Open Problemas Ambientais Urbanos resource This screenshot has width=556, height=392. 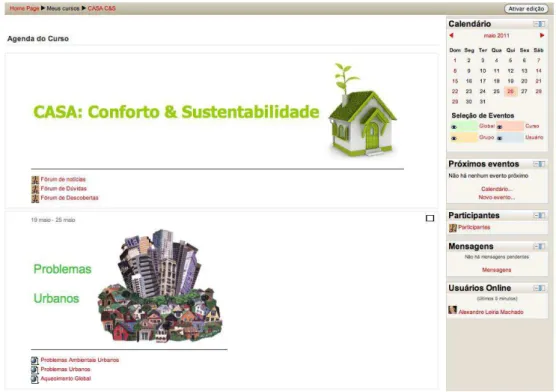80,360
